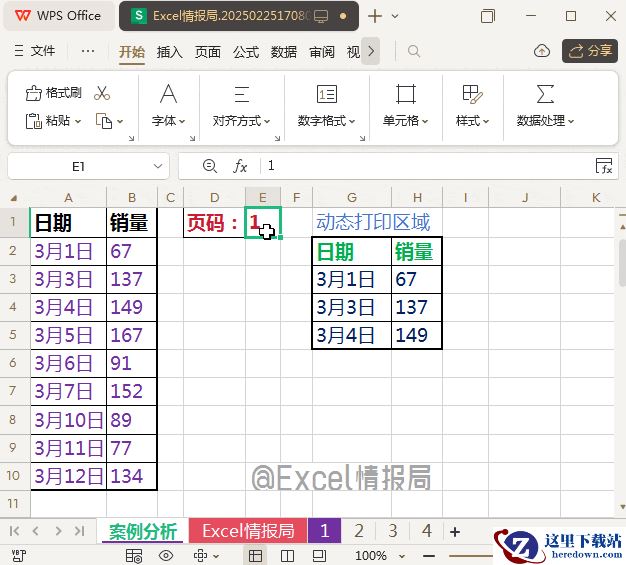This screenshot has height=565, width=626.
Task: Click the search magnifier icon
Action: [x=414, y=52]
